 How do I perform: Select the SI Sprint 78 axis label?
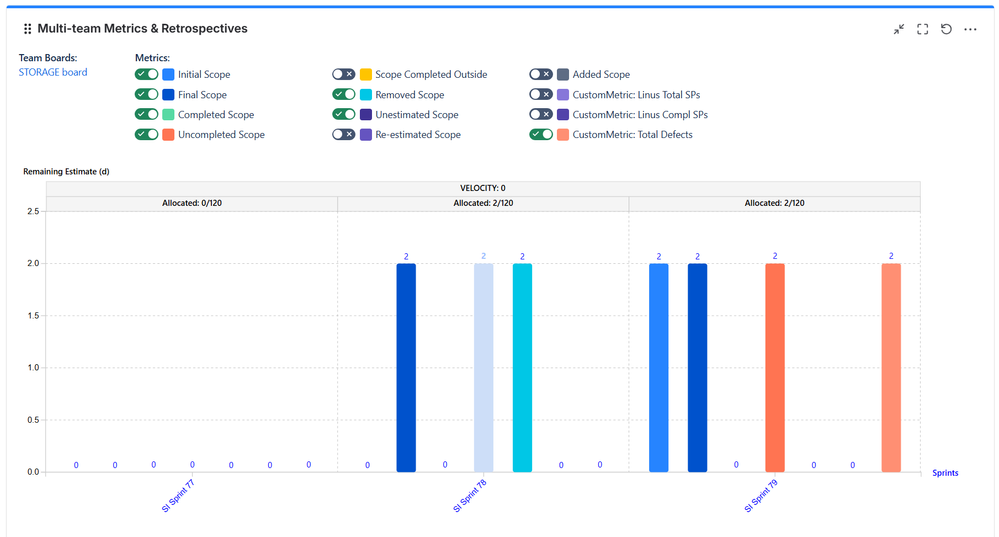(x=470, y=496)
